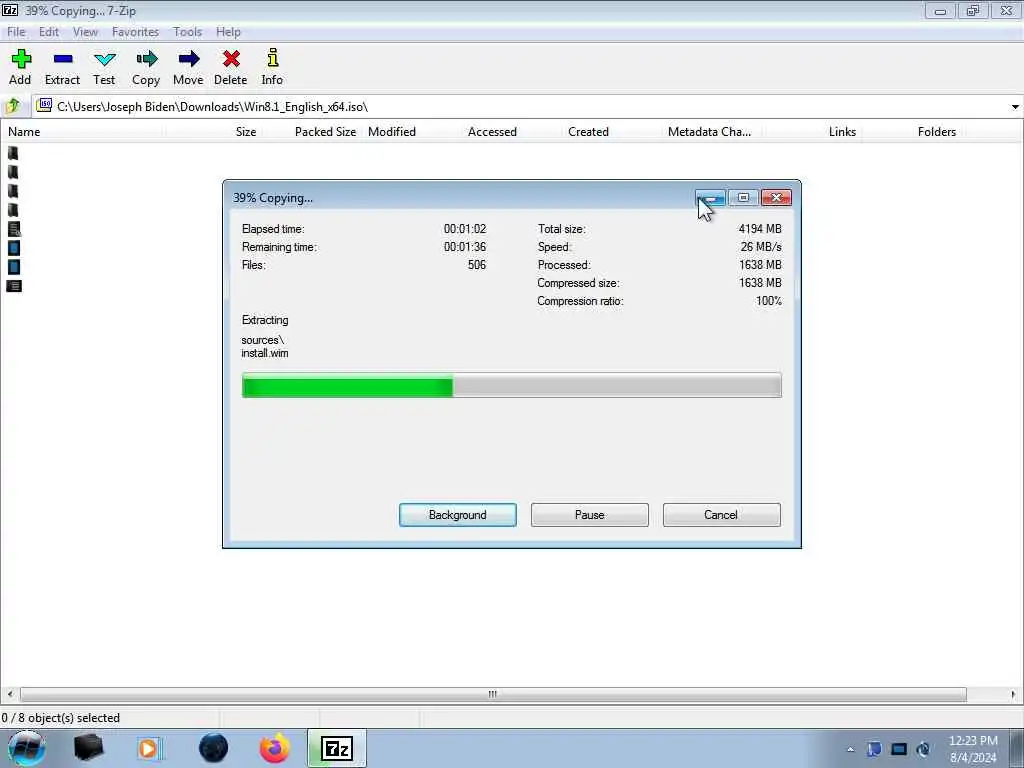
Task: Click the speed value 26 MB/s
Action: click(x=761, y=247)
